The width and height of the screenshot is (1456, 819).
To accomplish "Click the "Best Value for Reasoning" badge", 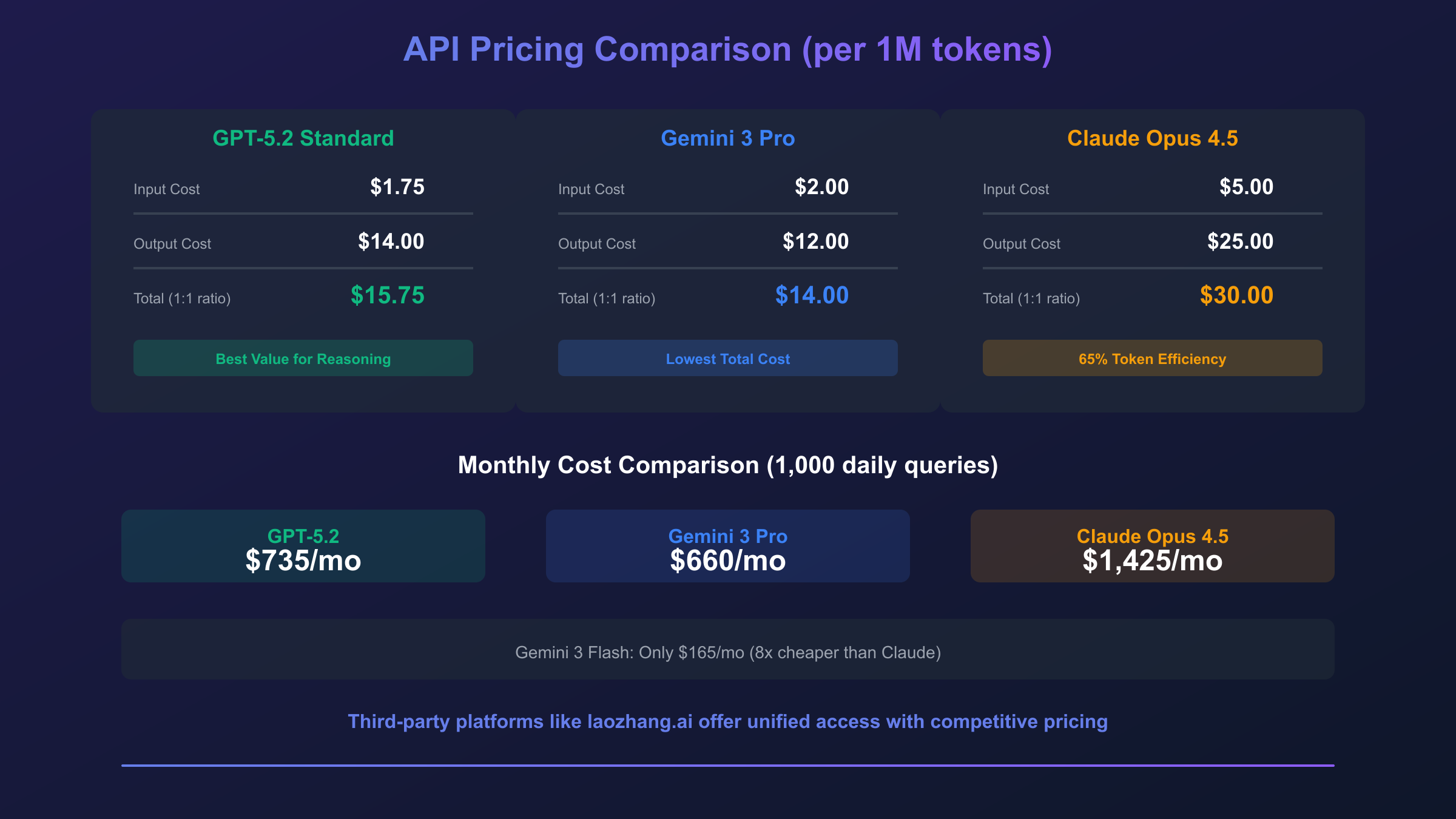I will (x=303, y=359).
